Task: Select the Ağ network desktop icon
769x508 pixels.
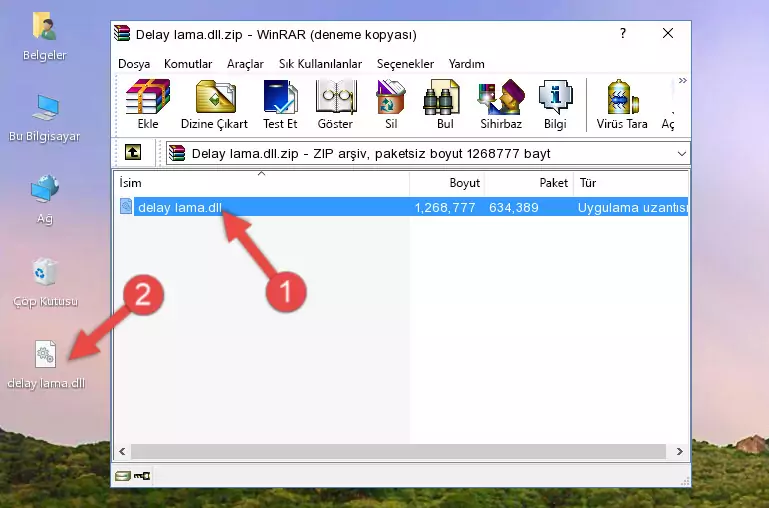Action: coord(45,199)
